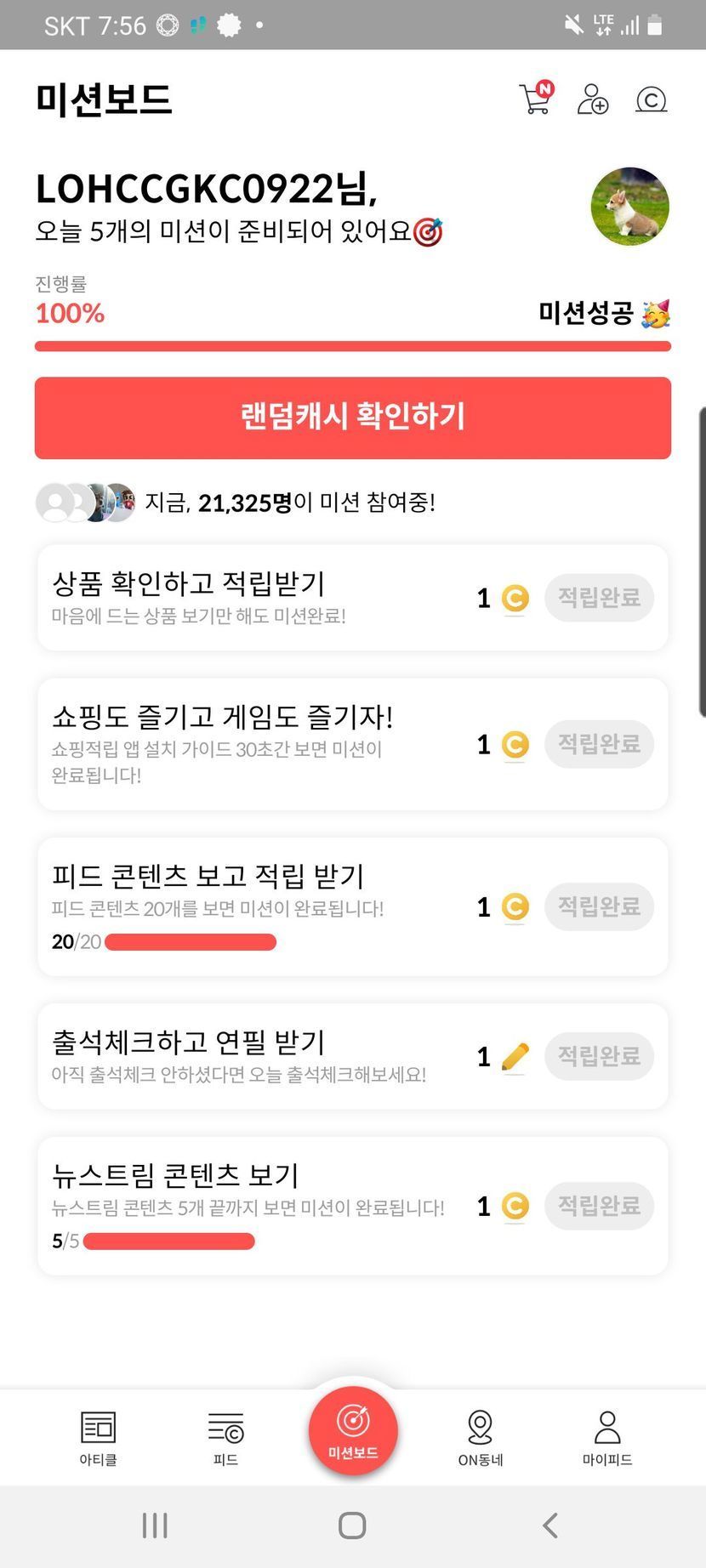
Task: Open the cash coin icon in header
Action: (x=651, y=100)
